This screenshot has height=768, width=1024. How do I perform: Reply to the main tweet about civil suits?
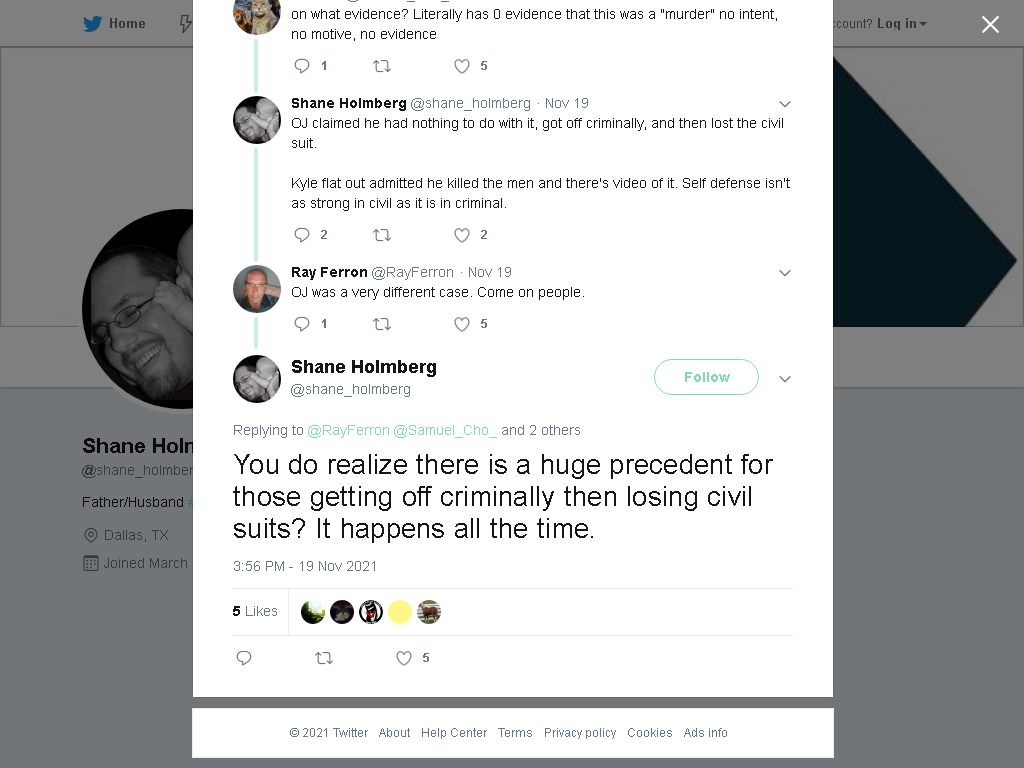(244, 658)
